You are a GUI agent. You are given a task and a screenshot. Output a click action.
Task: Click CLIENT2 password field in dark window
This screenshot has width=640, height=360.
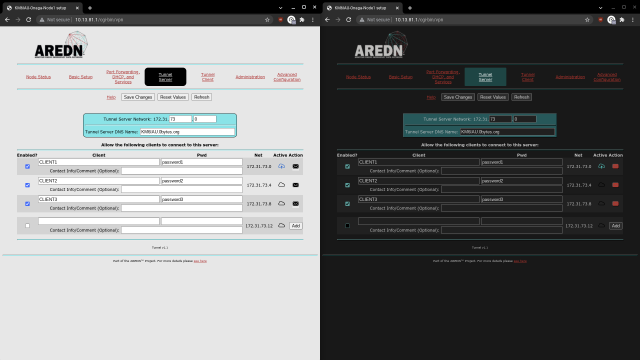pos(522,181)
